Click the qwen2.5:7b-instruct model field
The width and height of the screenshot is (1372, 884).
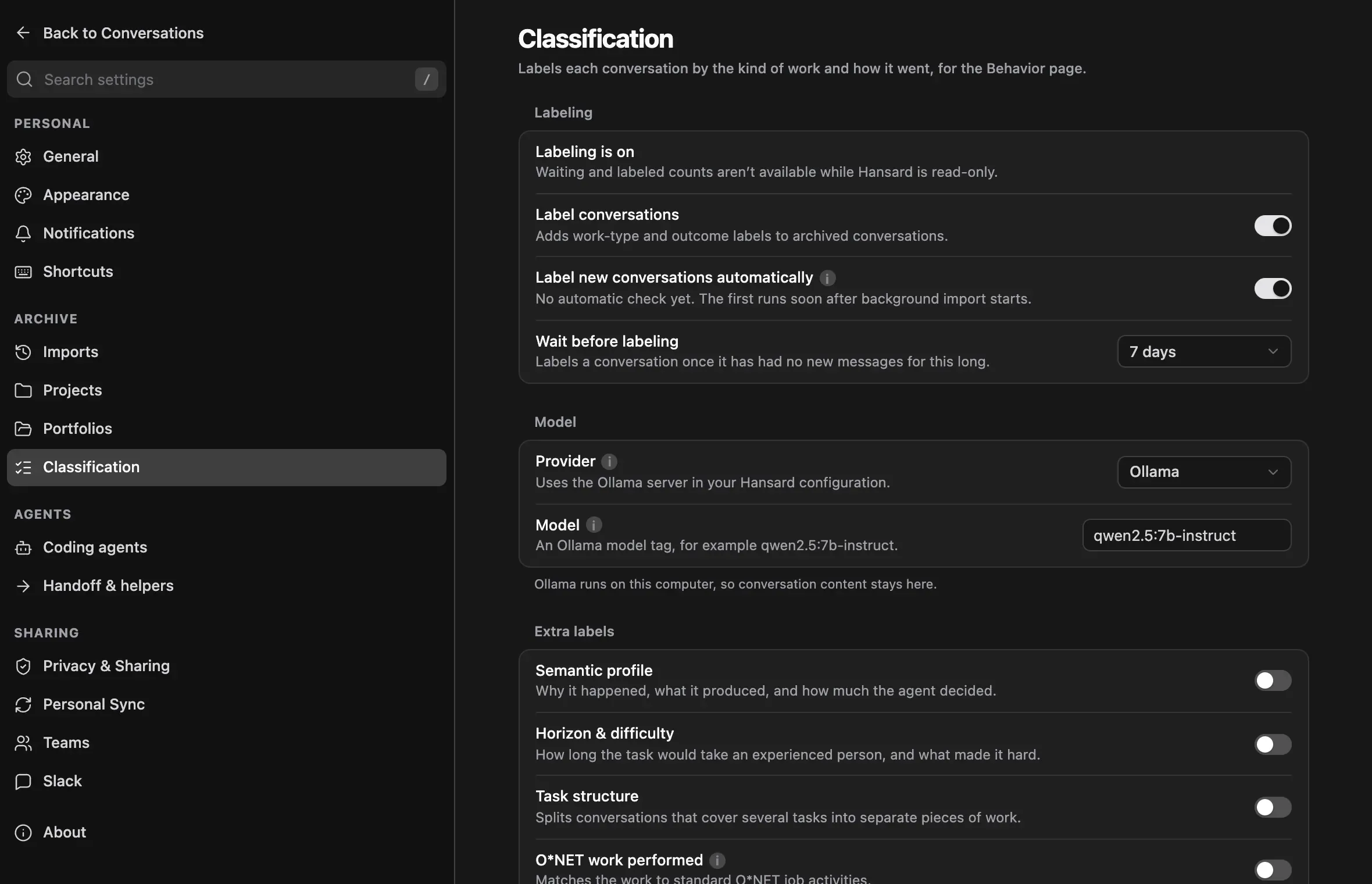pos(1187,535)
